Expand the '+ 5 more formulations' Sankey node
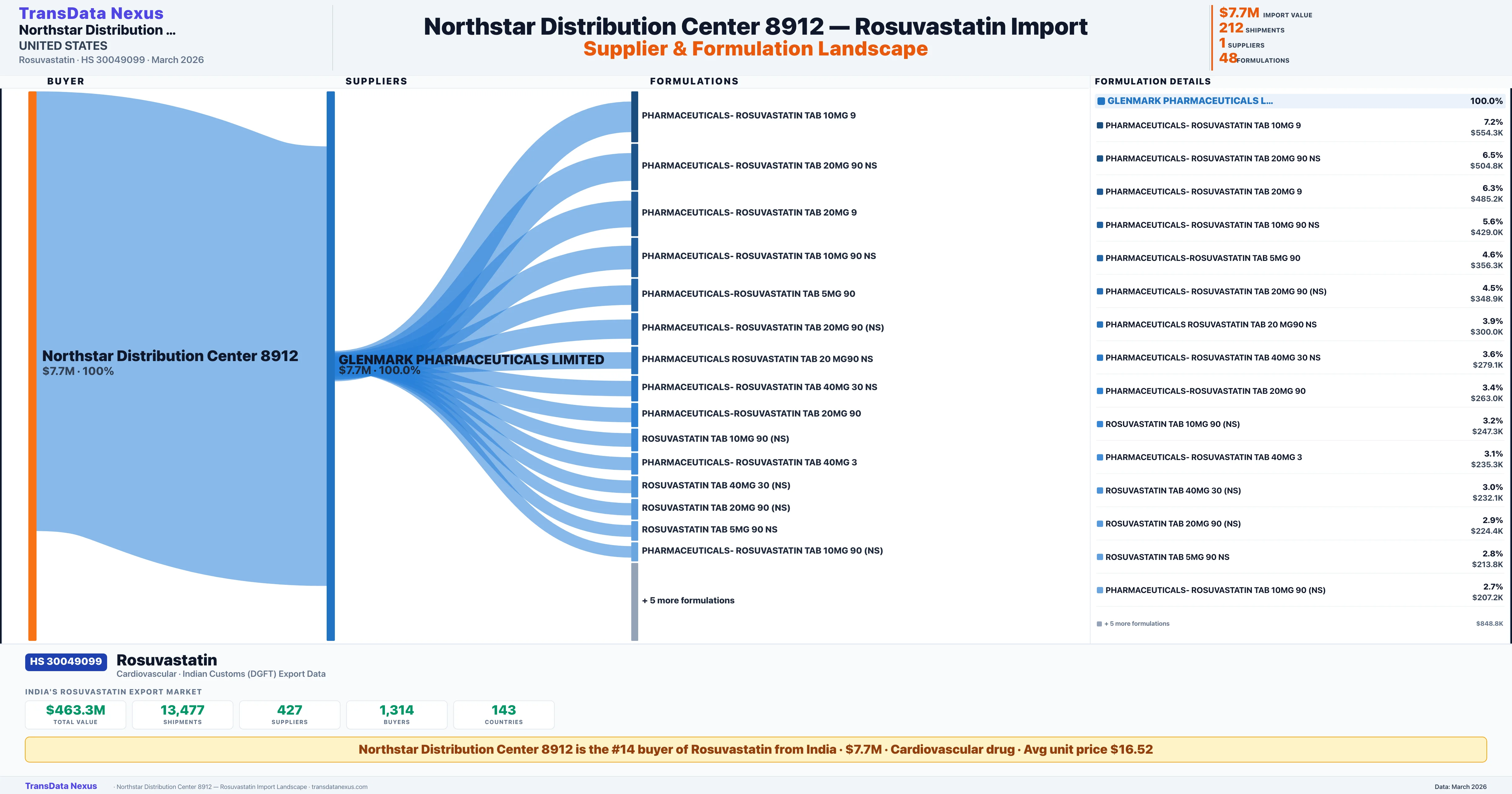This screenshot has height=794, width=1512. coord(634,601)
